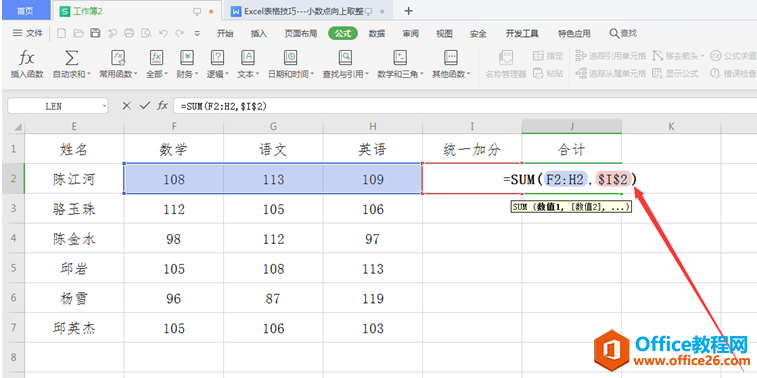The height and width of the screenshot is (378, 757).
Task: Switch to the 插入 ribbon tab
Action: [x=259, y=33]
